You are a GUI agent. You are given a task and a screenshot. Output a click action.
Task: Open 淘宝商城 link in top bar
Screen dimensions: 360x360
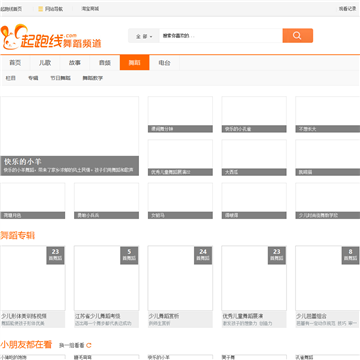pyautogui.click(x=90, y=9)
